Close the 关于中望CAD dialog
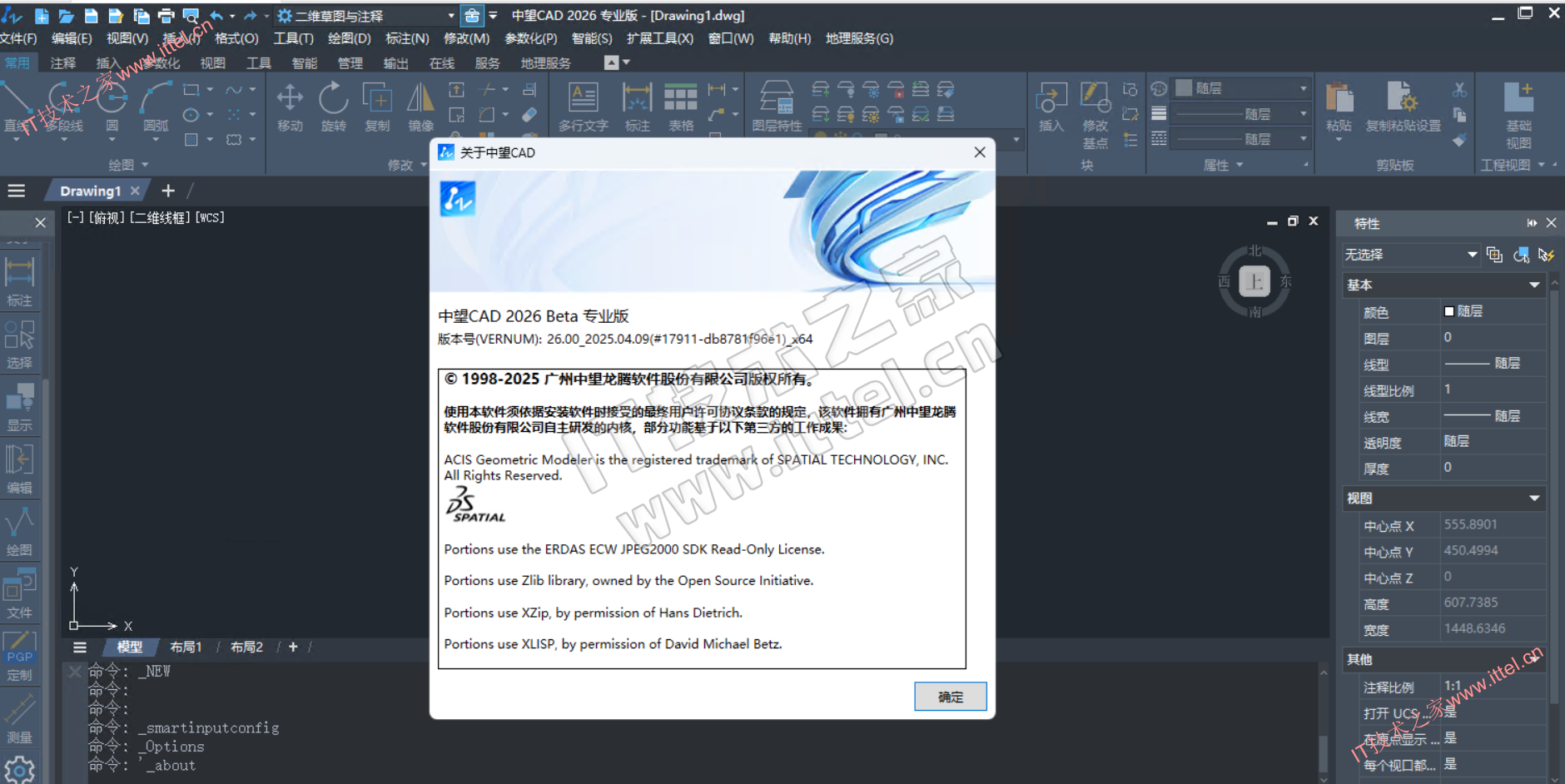Screen dimensions: 1565x784 tap(980, 152)
